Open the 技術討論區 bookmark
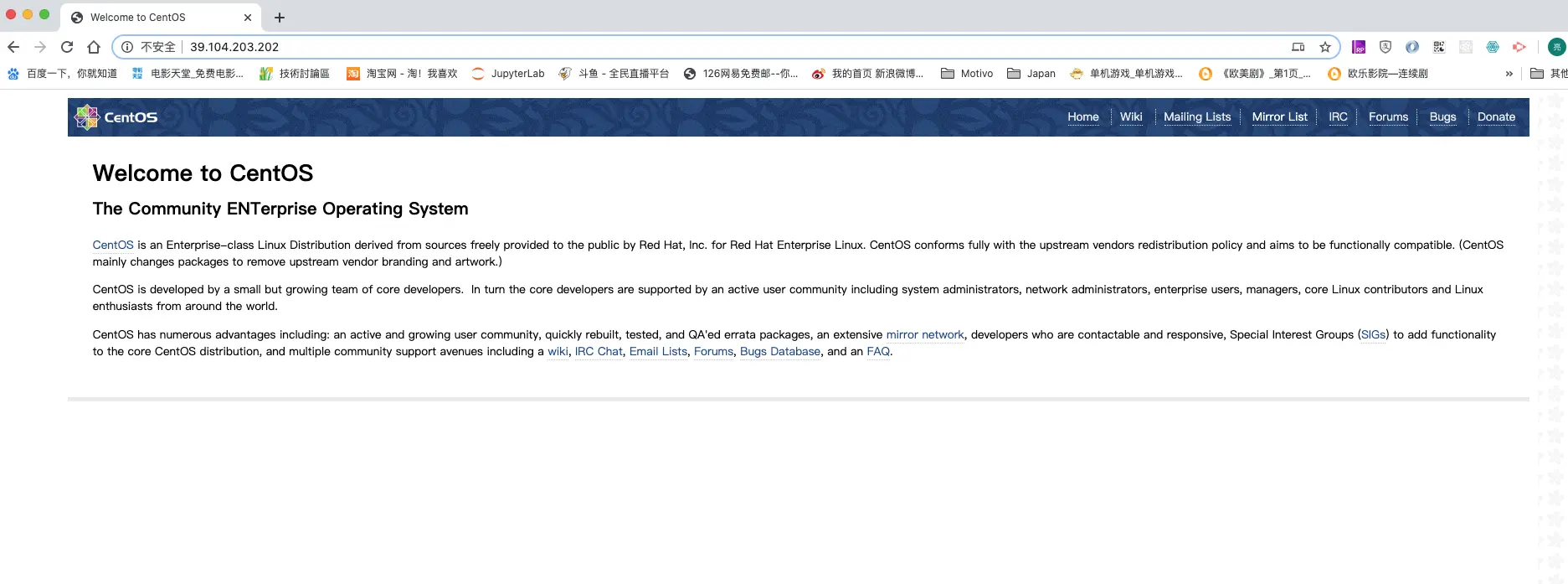 [x=295, y=74]
